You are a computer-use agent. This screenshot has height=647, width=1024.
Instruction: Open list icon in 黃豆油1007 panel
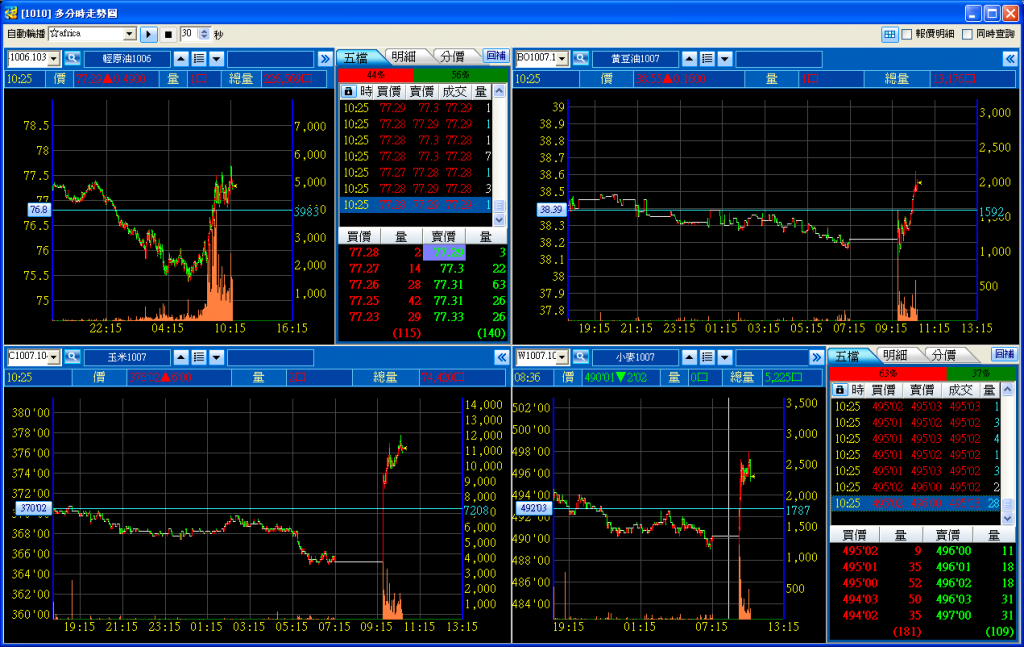pos(707,59)
